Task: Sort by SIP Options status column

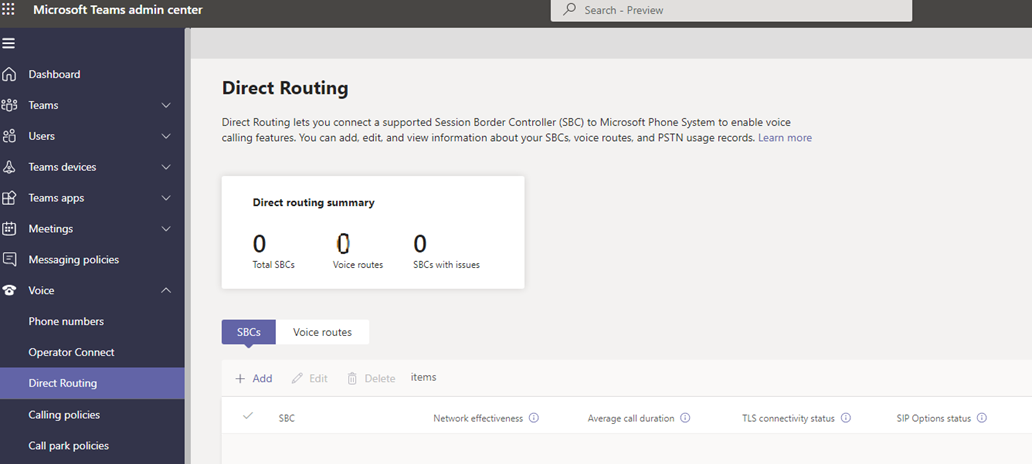Action: click(x=933, y=419)
